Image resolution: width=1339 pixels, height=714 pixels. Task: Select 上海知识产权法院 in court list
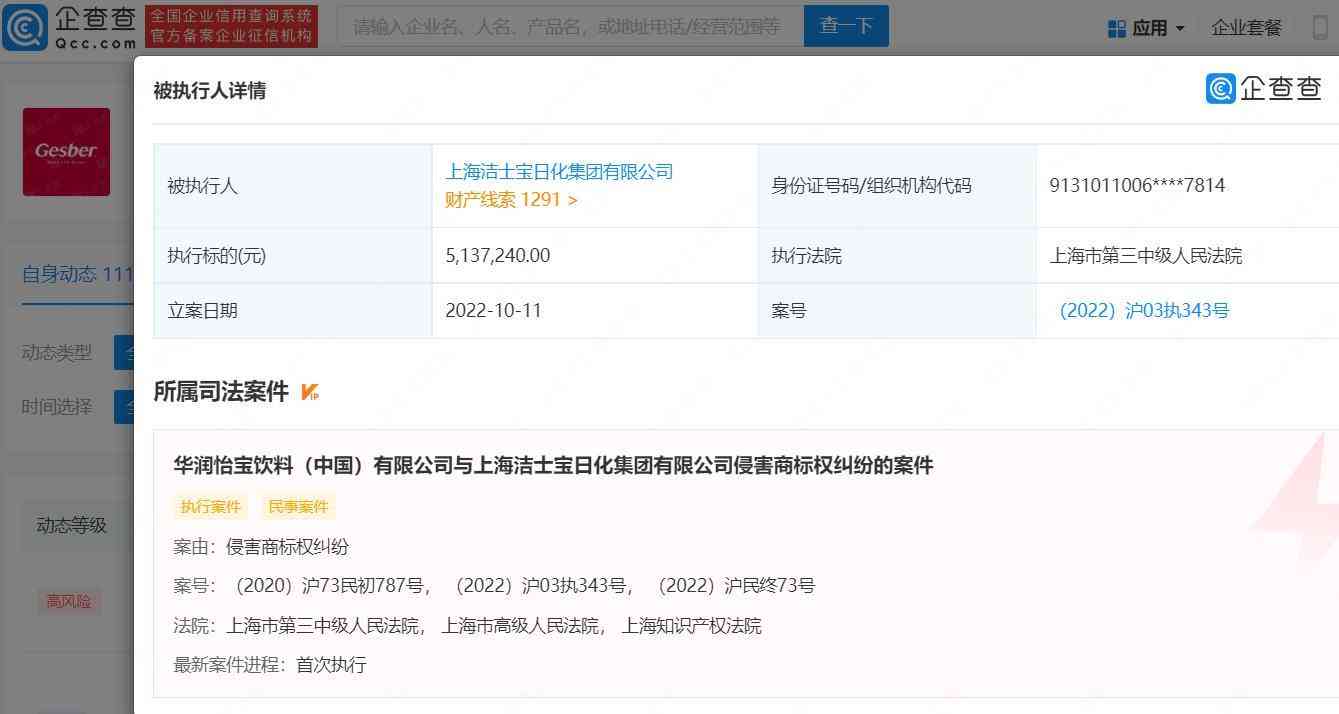pyautogui.click(x=691, y=626)
